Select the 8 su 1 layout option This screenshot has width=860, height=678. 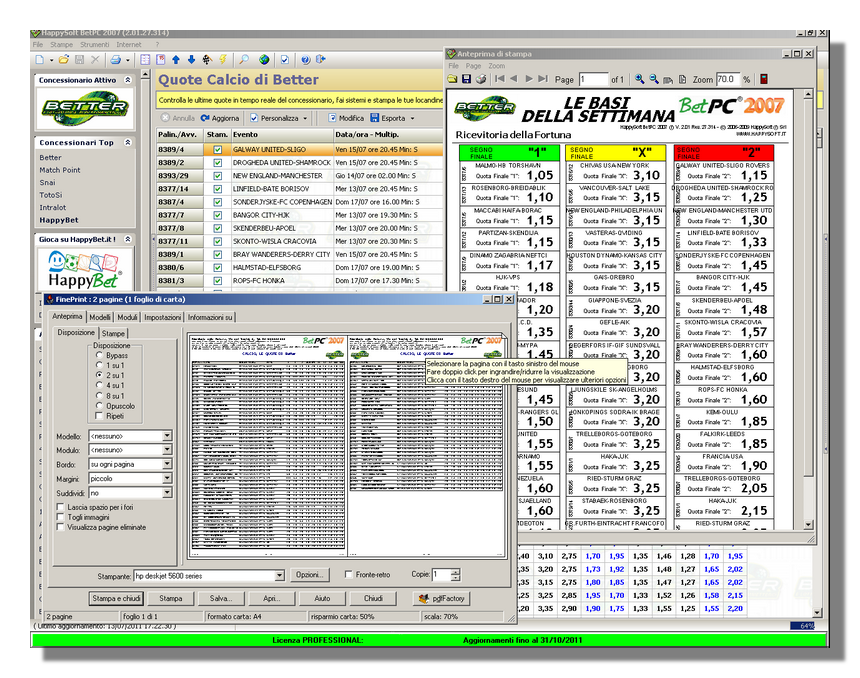99,396
